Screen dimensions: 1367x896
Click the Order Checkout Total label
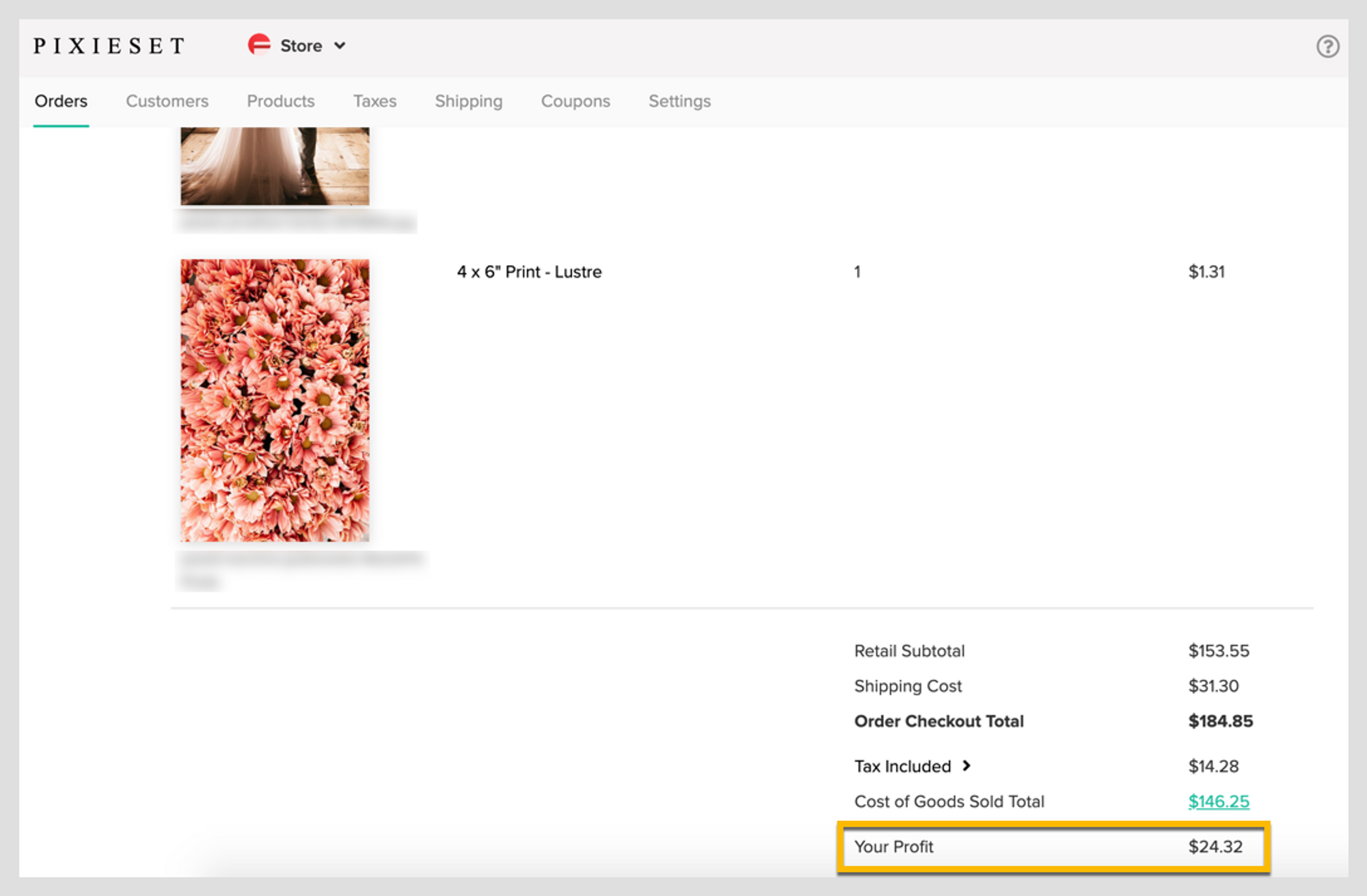coord(939,721)
